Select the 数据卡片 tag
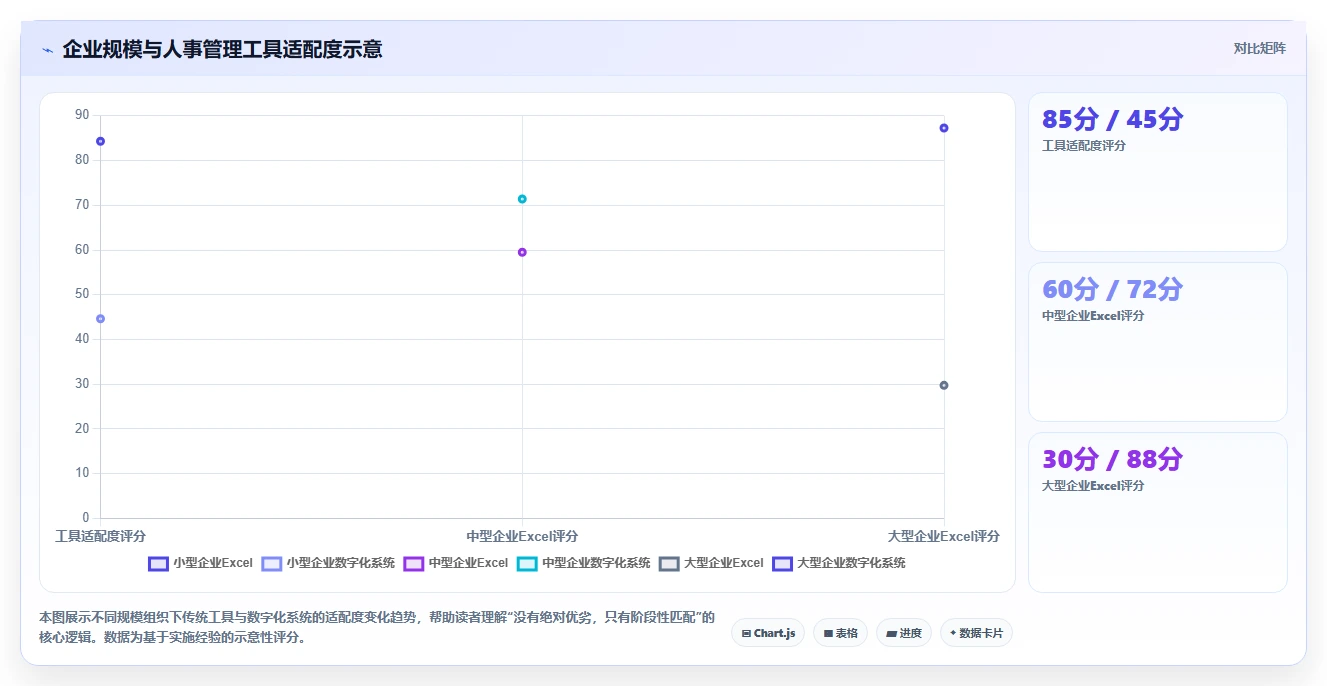The height and width of the screenshot is (686, 1327). click(x=976, y=633)
